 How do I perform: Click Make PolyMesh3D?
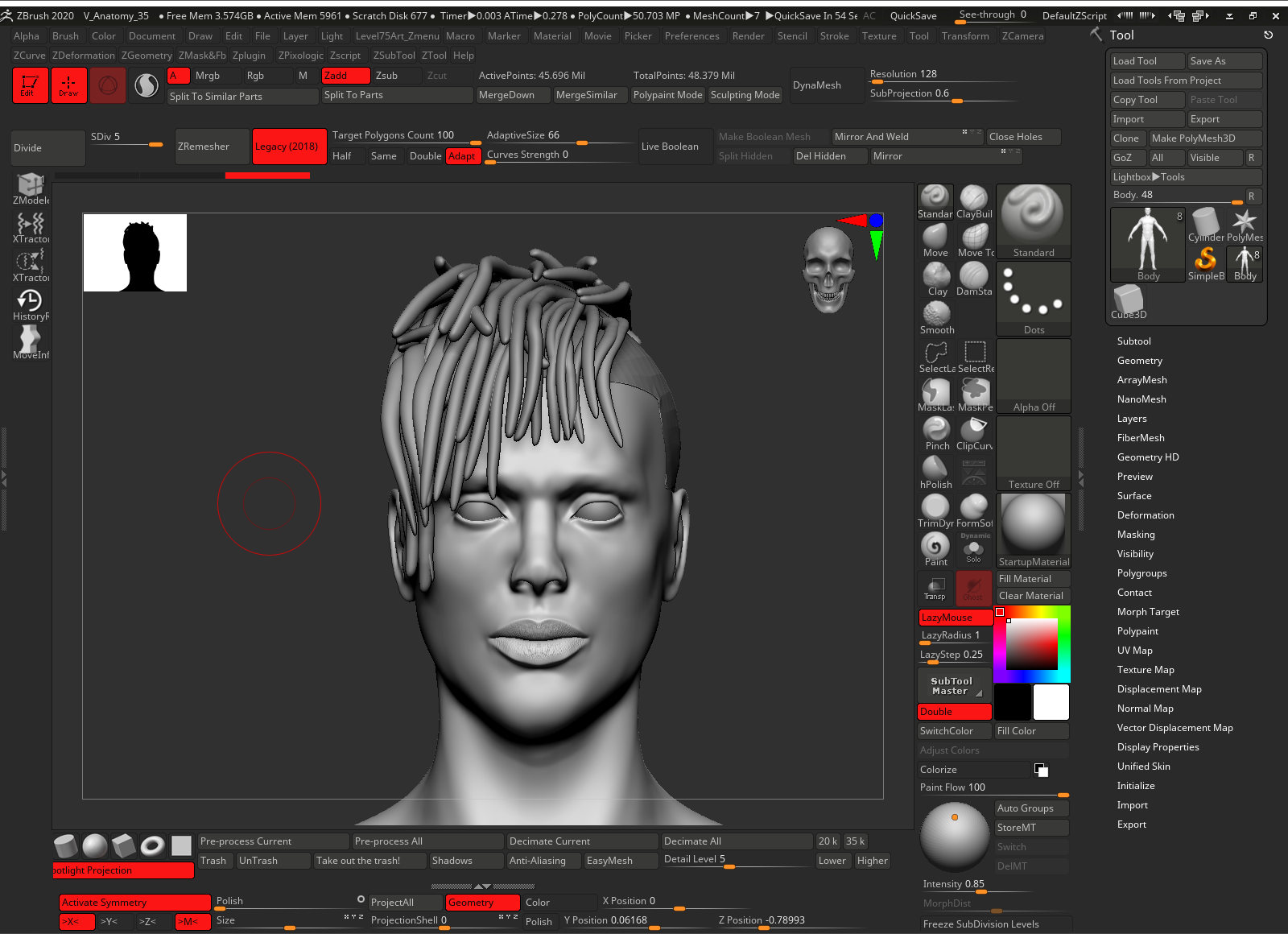(1205, 138)
